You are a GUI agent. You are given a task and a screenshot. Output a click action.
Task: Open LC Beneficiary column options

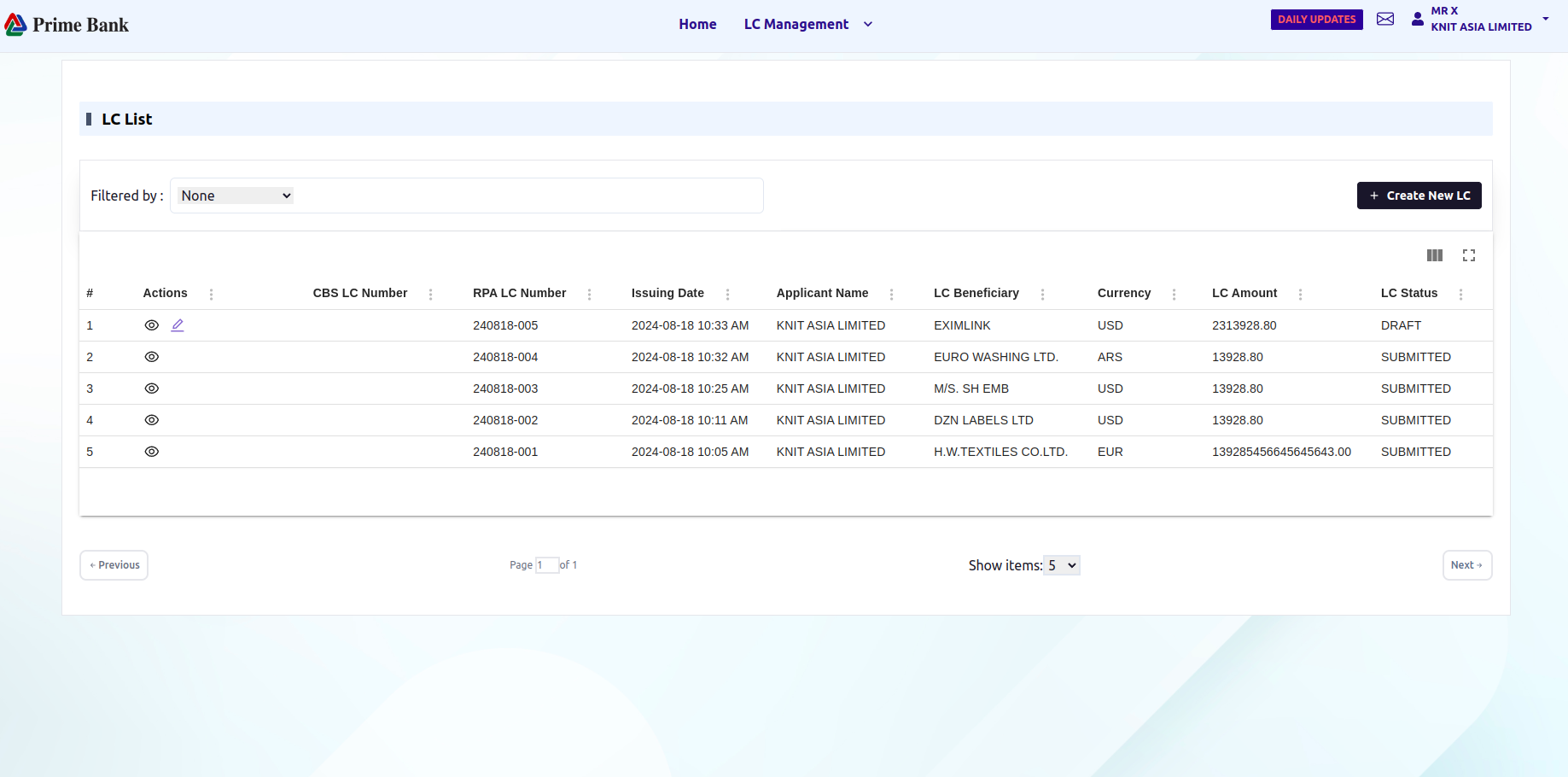click(x=1042, y=294)
